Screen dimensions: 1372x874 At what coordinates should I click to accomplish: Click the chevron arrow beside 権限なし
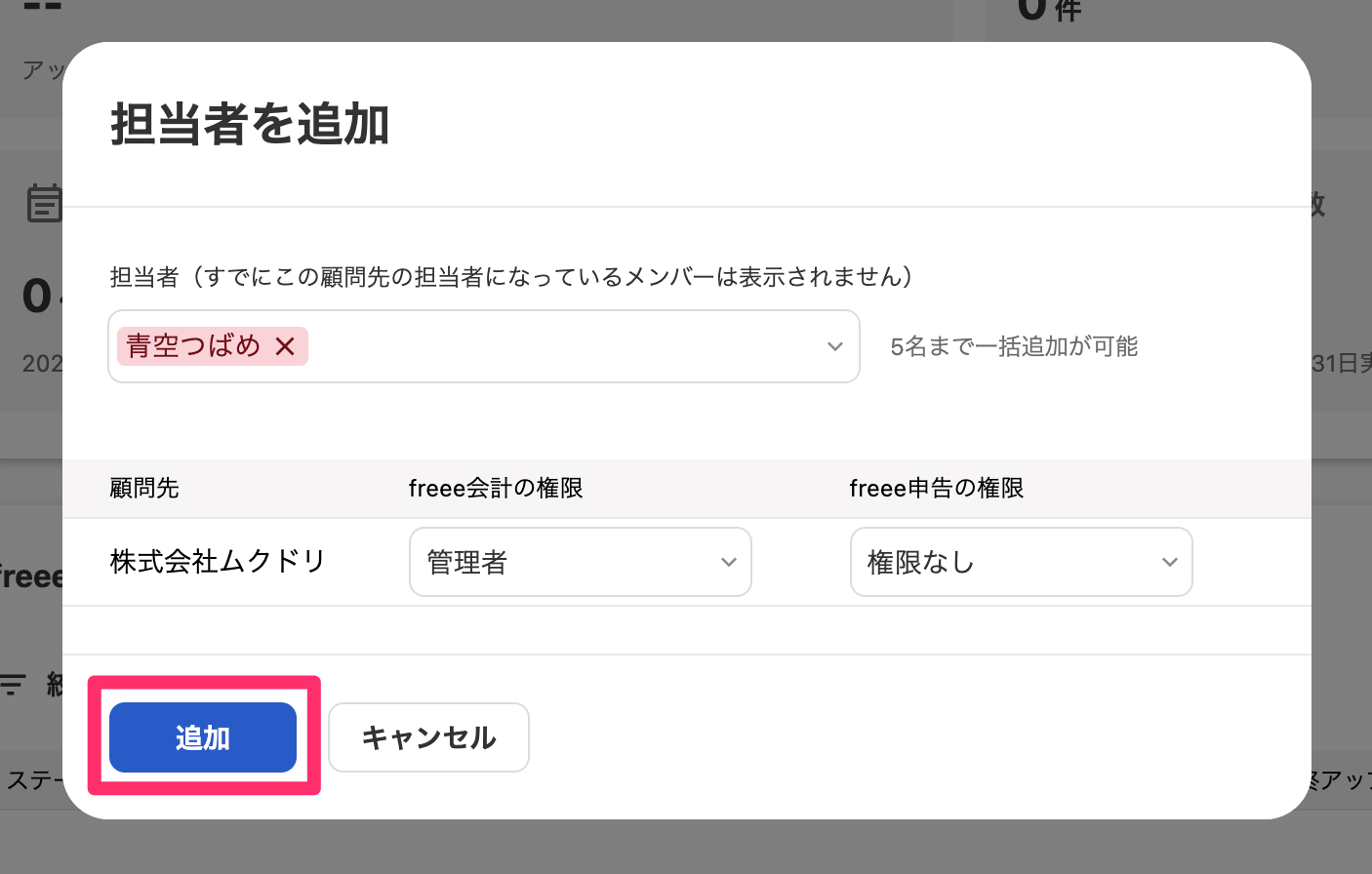point(1169,562)
